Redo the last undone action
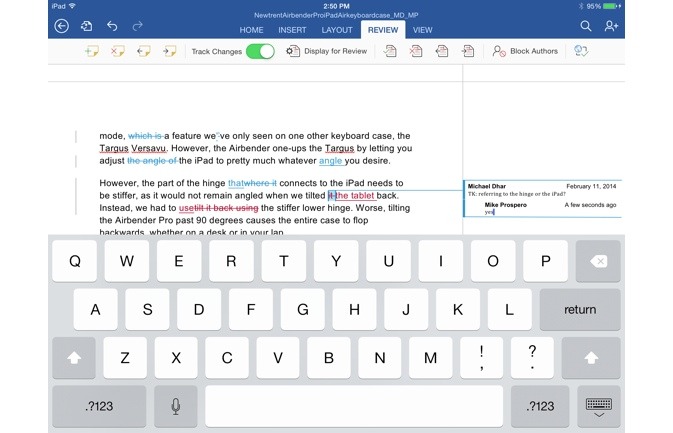The width and height of the screenshot is (673, 433). point(137,26)
